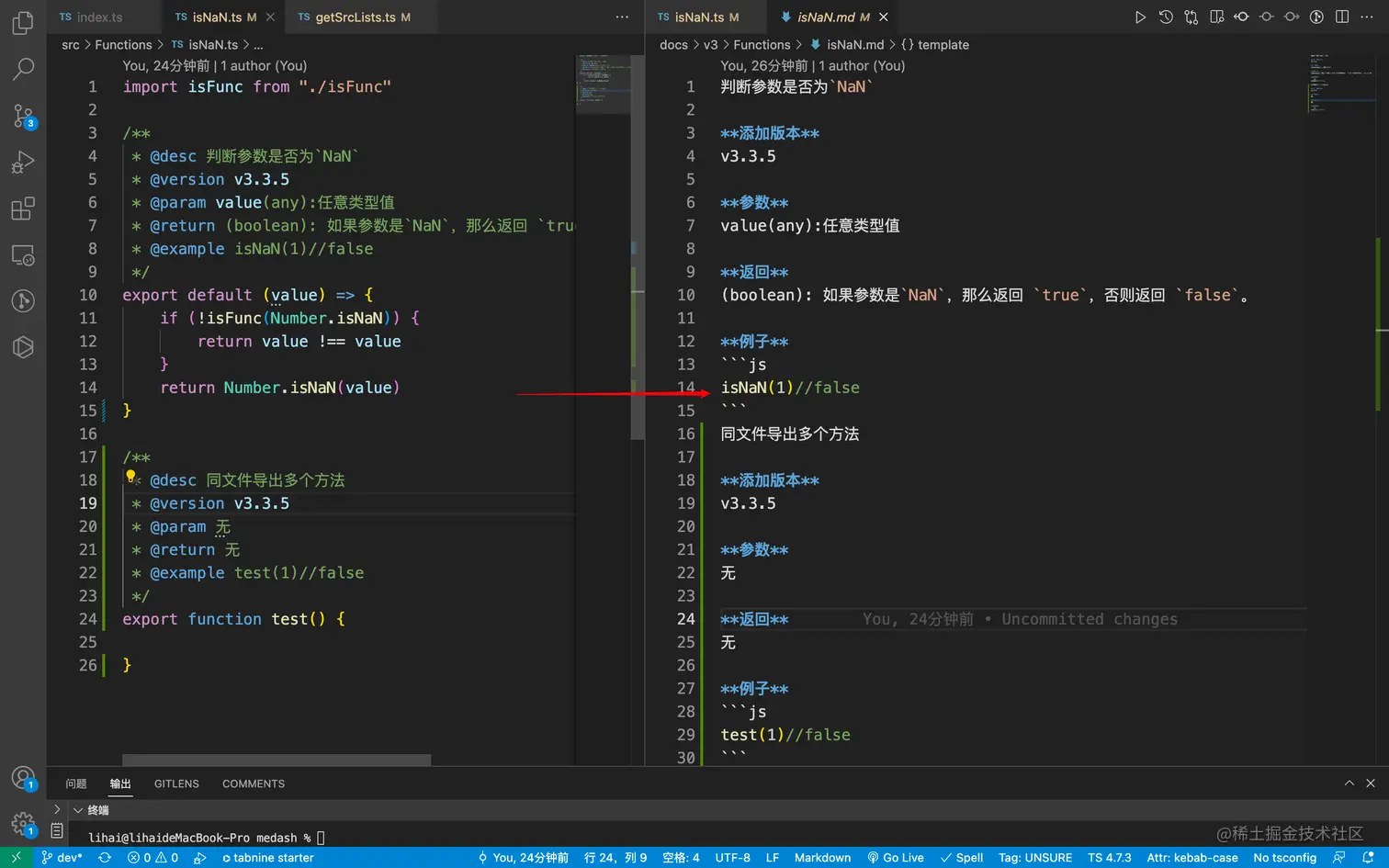The width and height of the screenshot is (1389, 868).
Task: Click the compare changes icon in editor toolbar
Action: pyautogui.click(x=1191, y=17)
